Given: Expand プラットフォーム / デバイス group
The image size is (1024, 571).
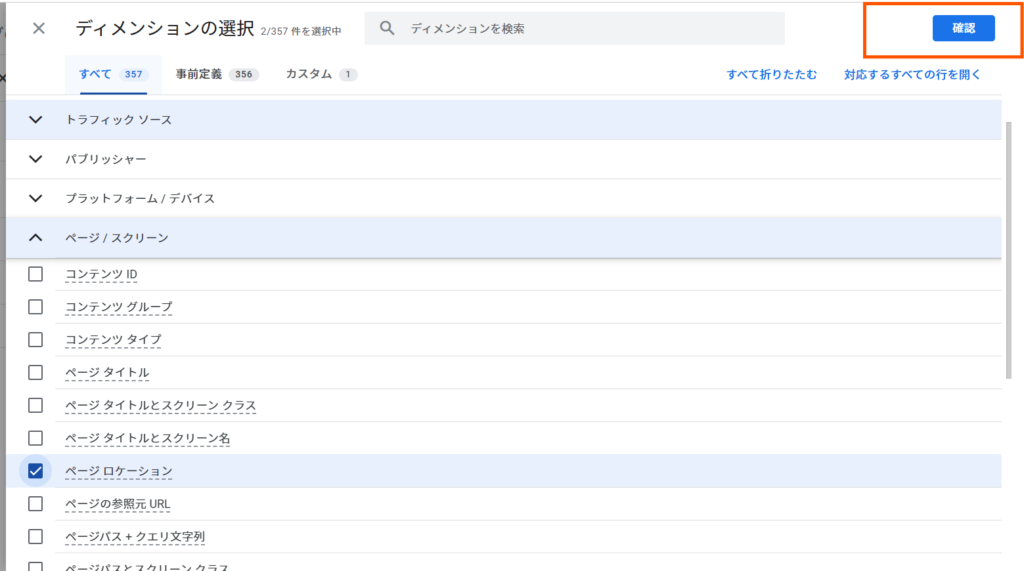Looking at the screenshot, I should (x=36, y=198).
